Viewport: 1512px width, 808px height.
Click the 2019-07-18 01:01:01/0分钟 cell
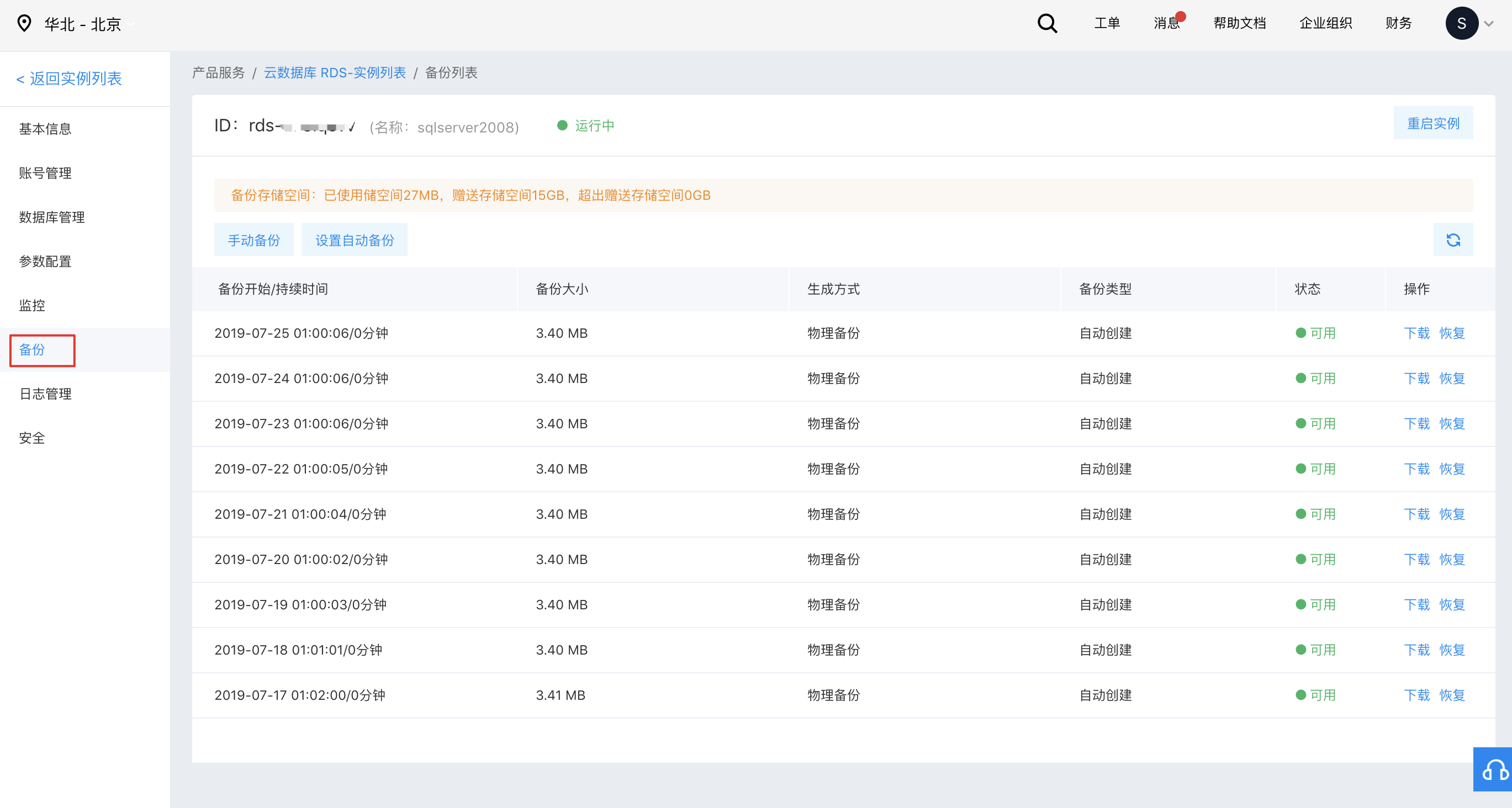tap(298, 650)
